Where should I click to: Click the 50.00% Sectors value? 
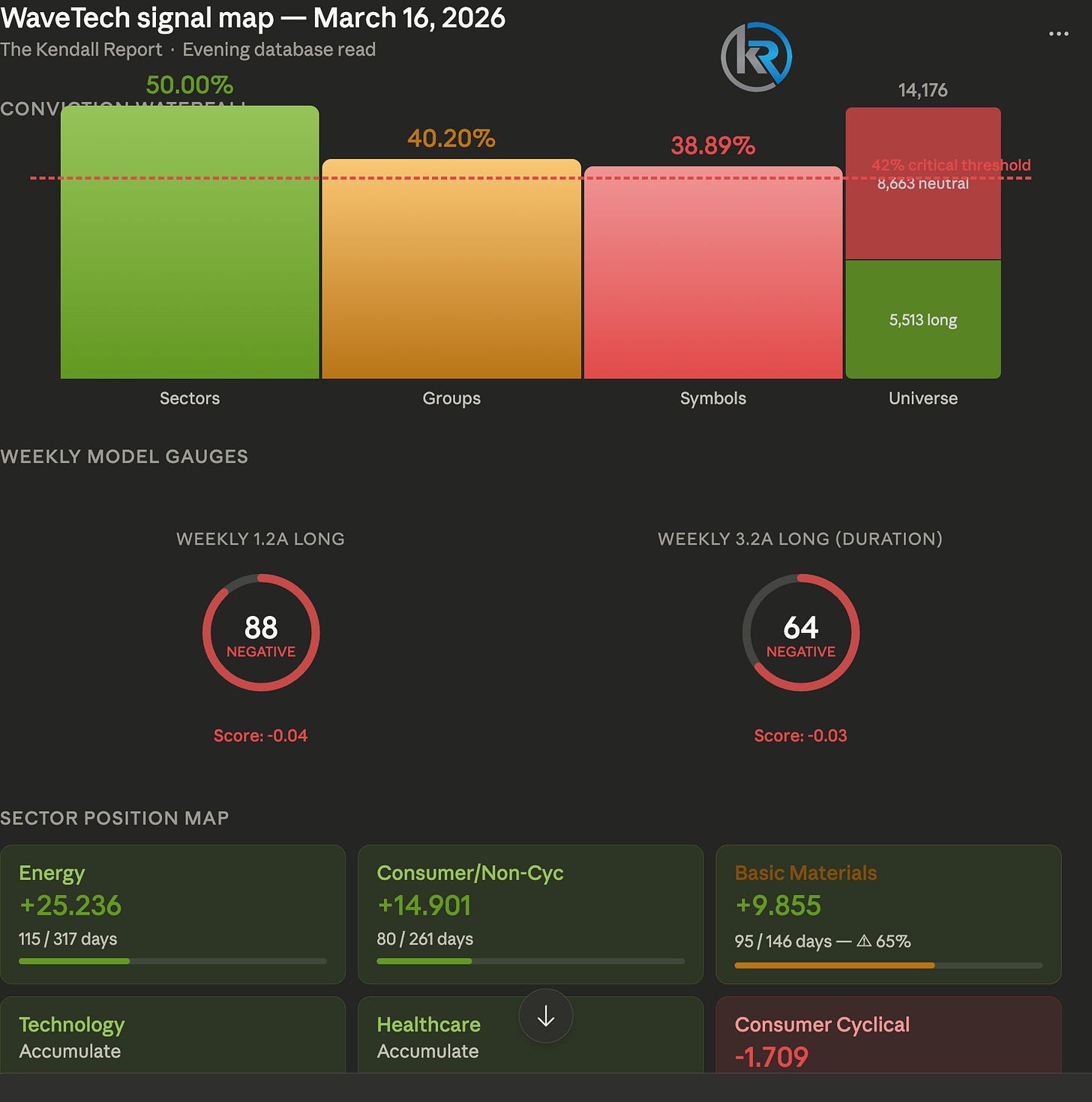pyautogui.click(x=190, y=85)
